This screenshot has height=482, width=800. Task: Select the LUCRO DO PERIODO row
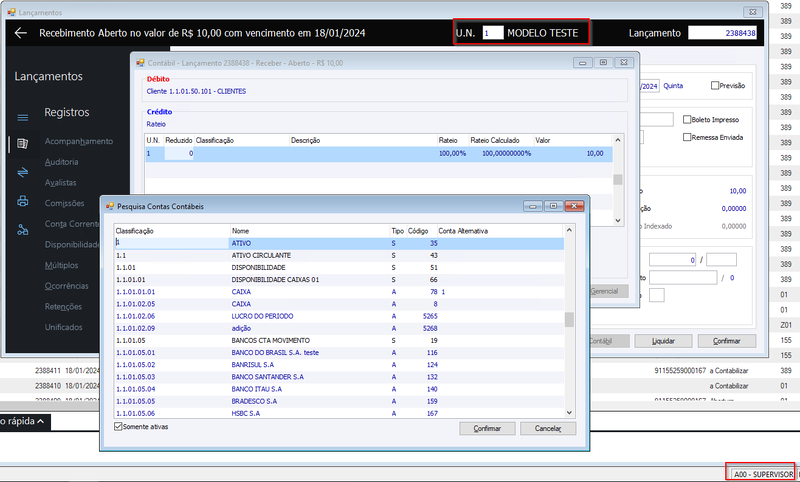pyautogui.click(x=339, y=316)
